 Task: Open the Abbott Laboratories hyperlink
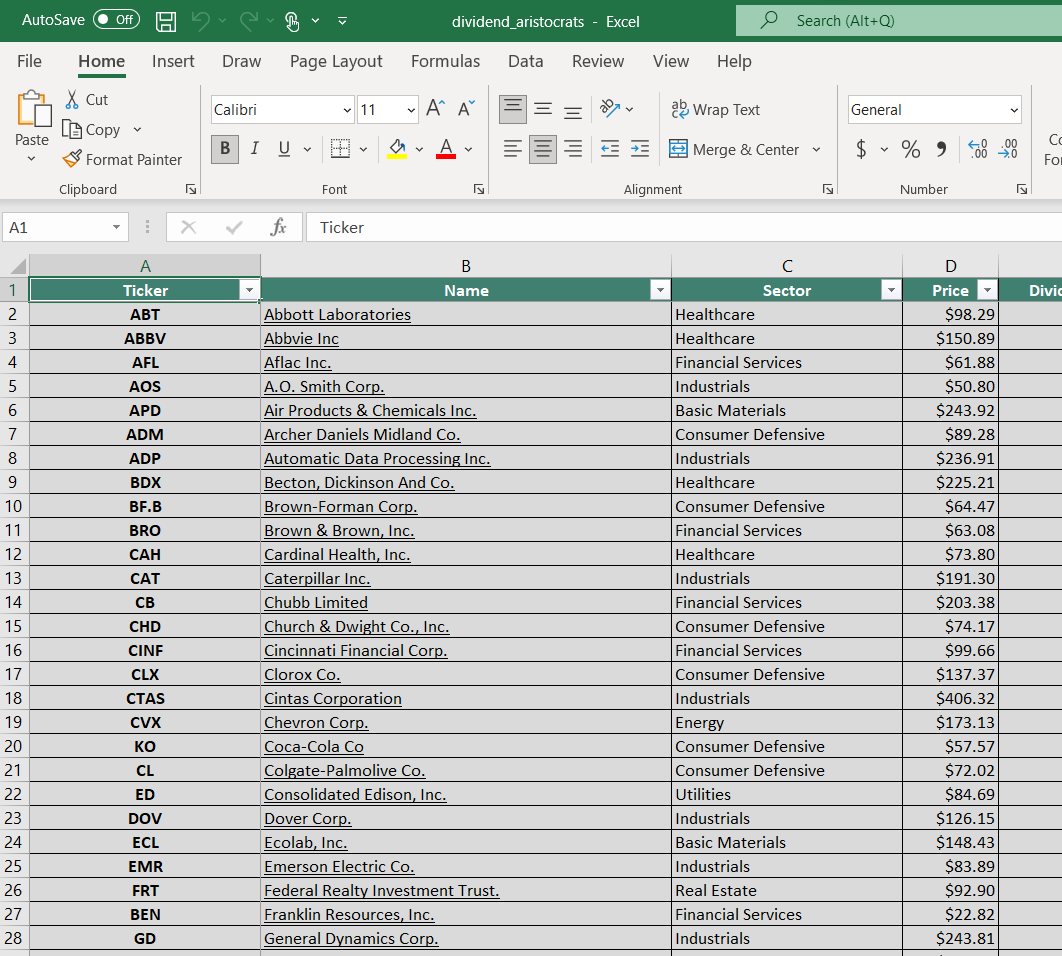pyautogui.click(x=337, y=314)
